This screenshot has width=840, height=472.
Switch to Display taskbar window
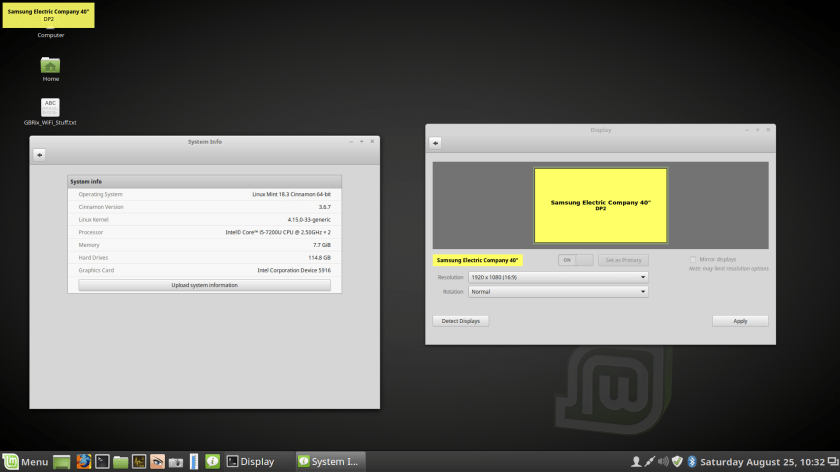tap(250, 461)
